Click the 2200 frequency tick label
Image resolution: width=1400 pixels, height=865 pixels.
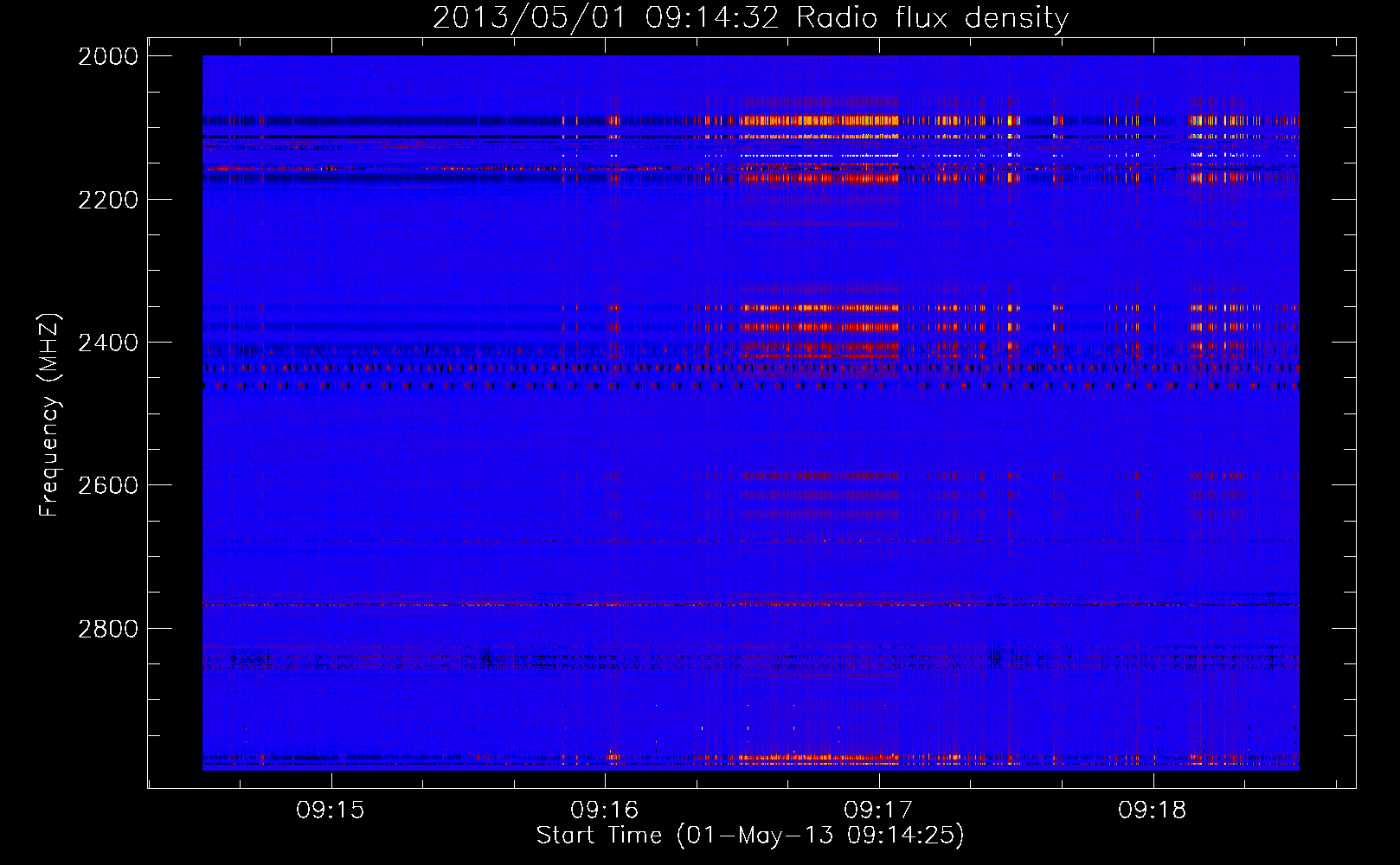[x=108, y=200]
